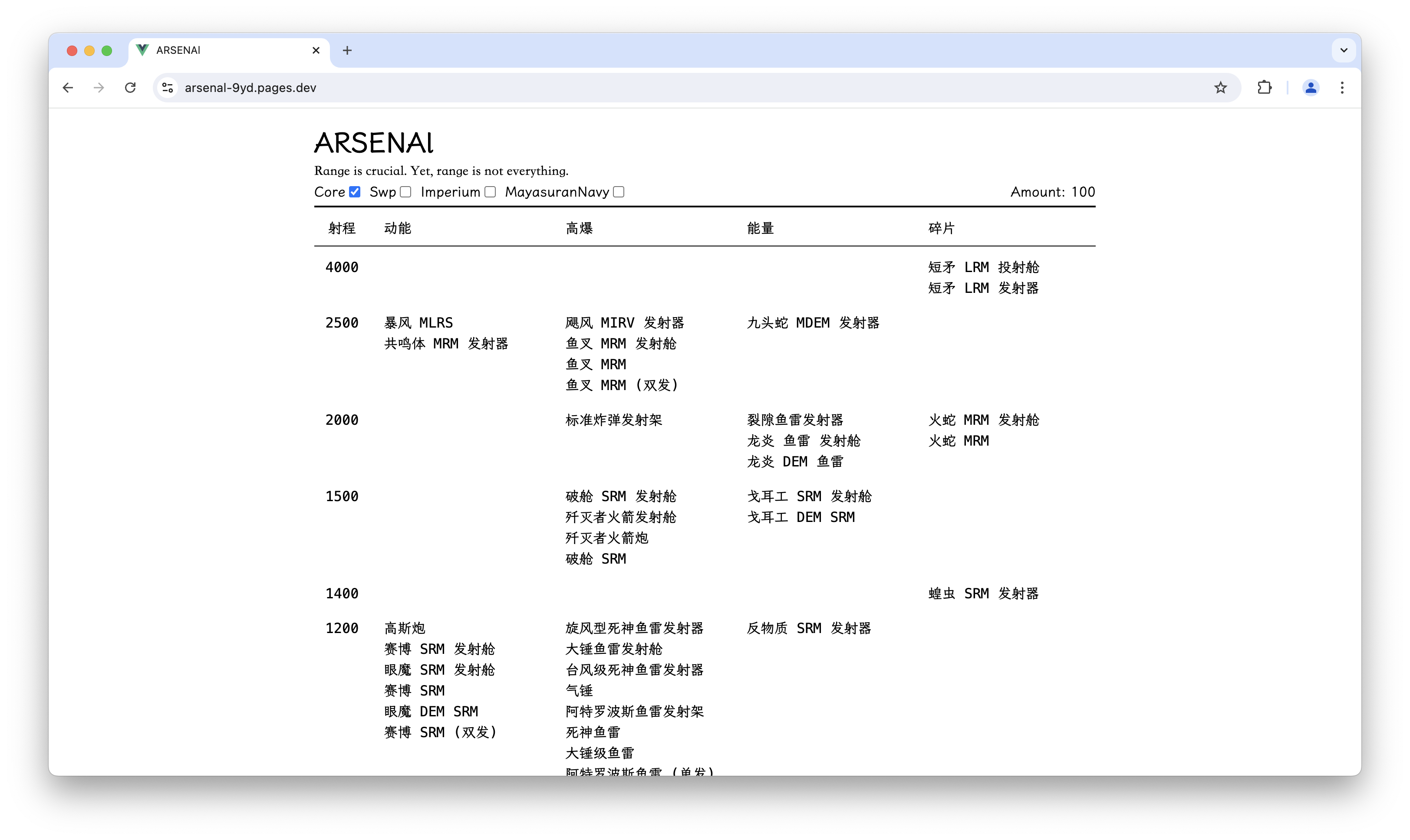This screenshot has width=1410, height=840.
Task: Reload the arsenal-9yd.pages.dev page
Action: [130, 88]
